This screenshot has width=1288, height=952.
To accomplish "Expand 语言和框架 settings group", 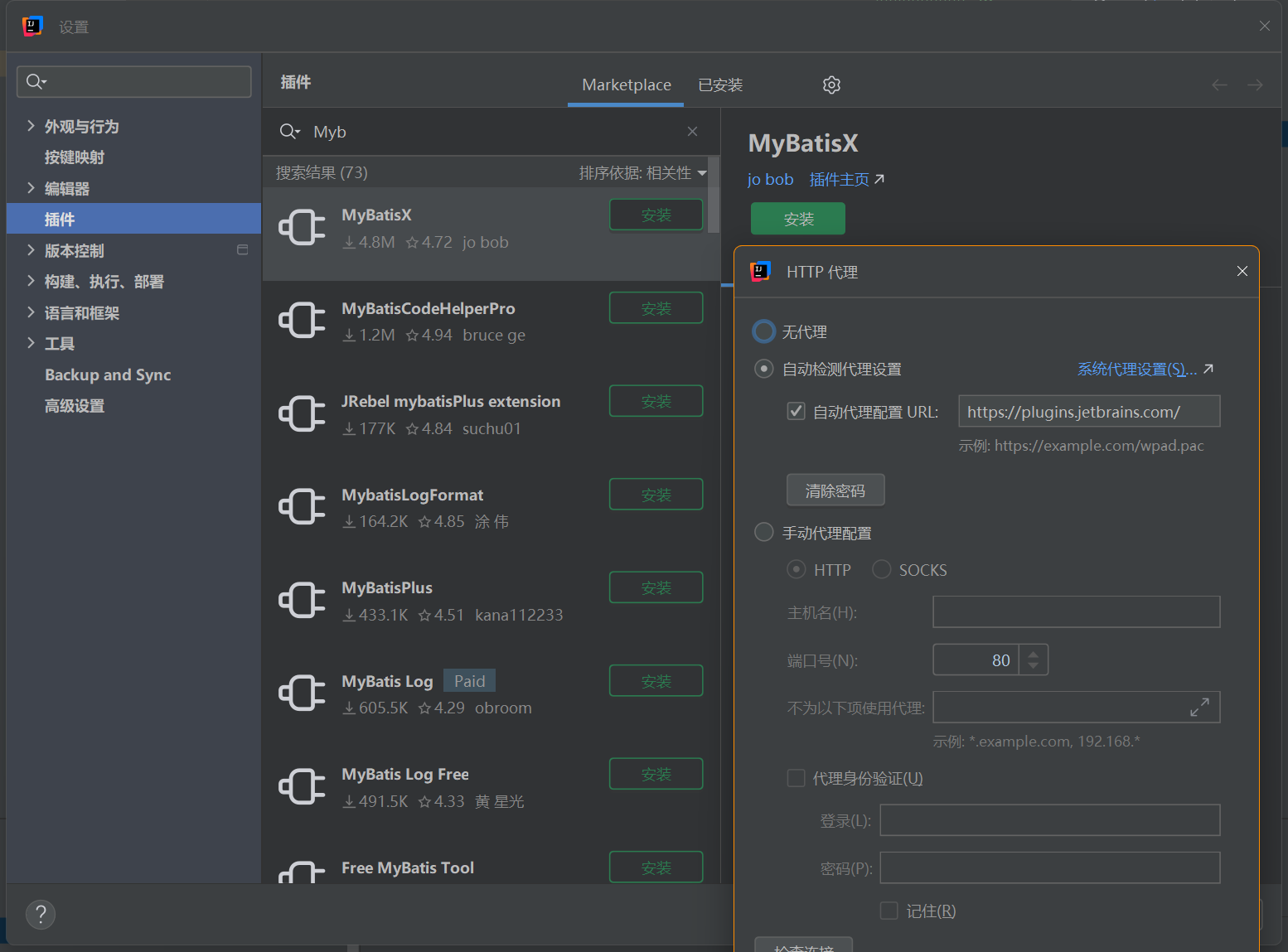I will [31, 312].
